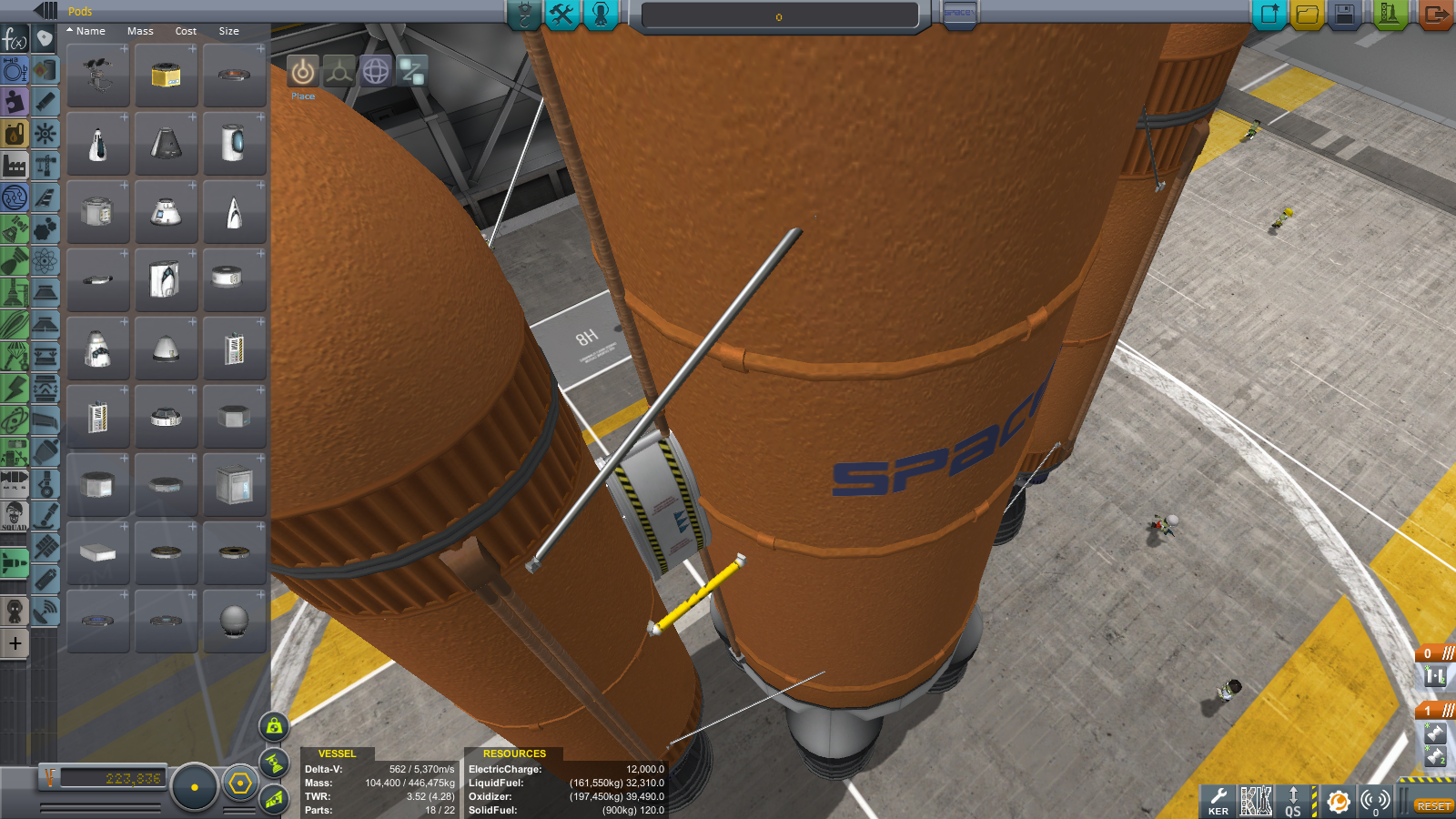Open the Communication dish category icon
Screen dimensions: 1456x819
pos(45,611)
